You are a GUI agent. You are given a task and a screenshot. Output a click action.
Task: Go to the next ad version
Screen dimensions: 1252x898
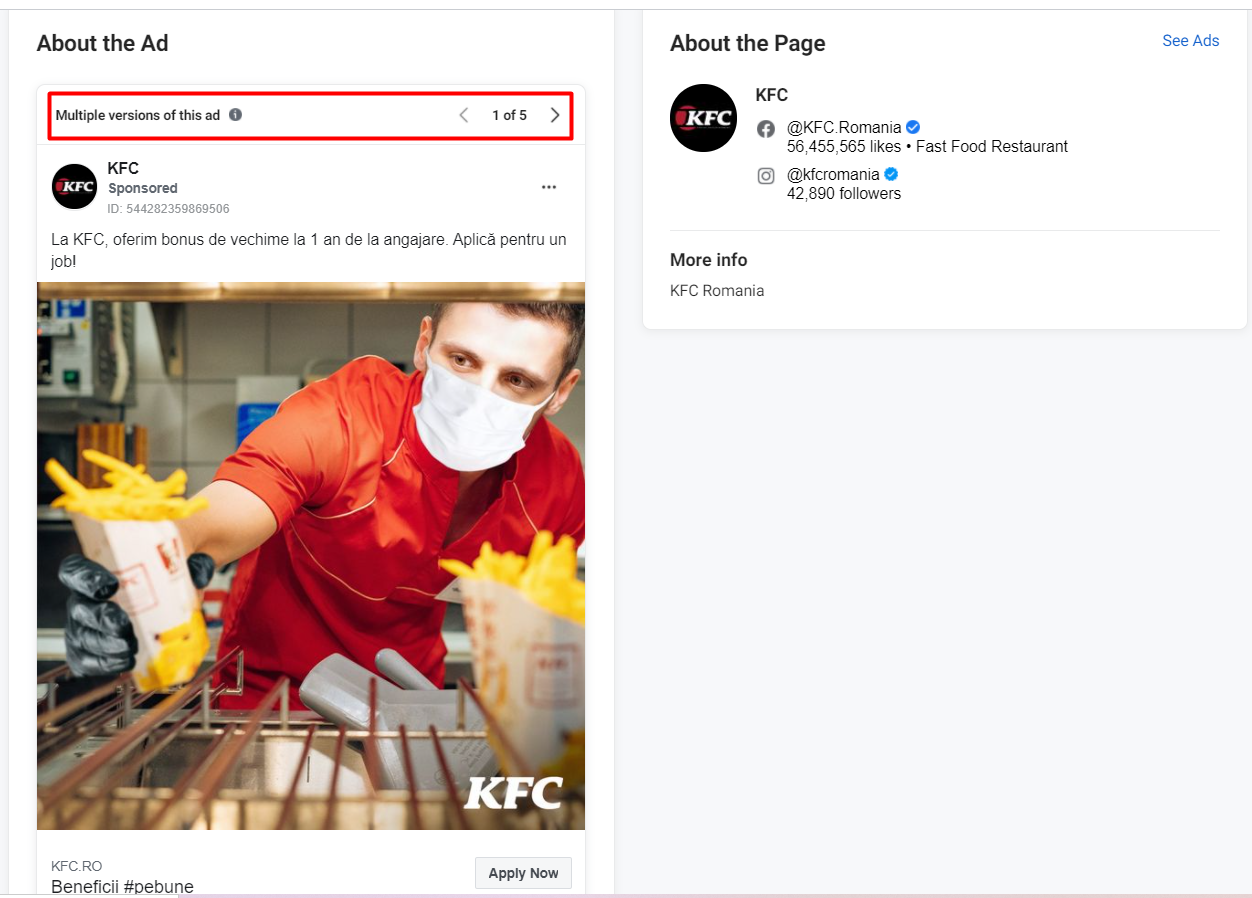tap(555, 115)
